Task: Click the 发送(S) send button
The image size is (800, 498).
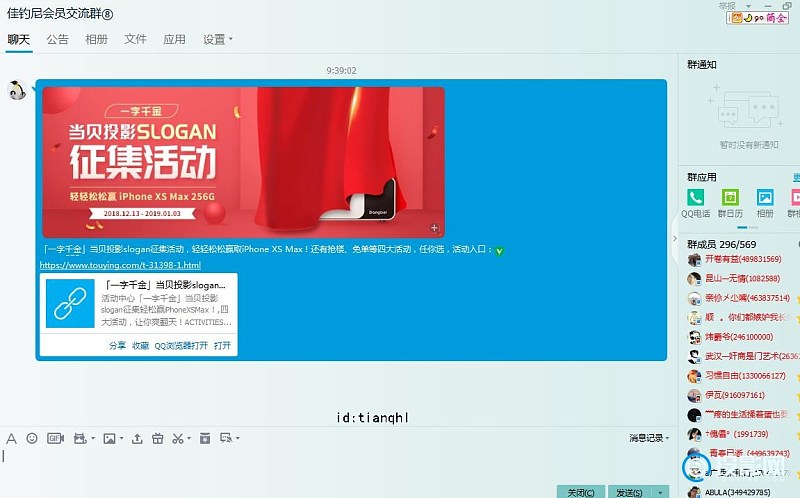Action: point(629,492)
